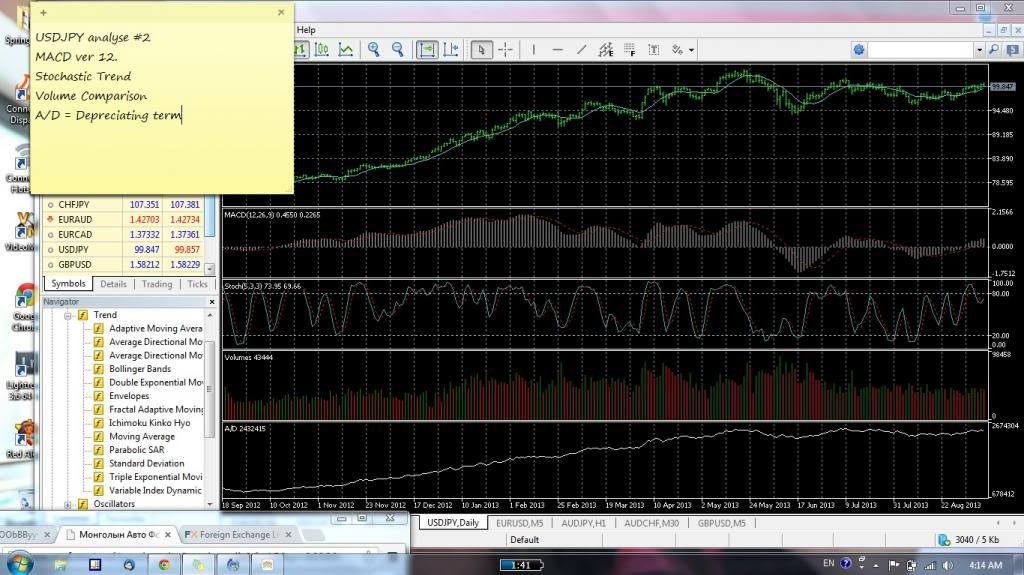Image resolution: width=1024 pixels, height=575 pixels.
Task: Expand the Oscillators folder
Action: pyautogui.click(x=68, y=504)
